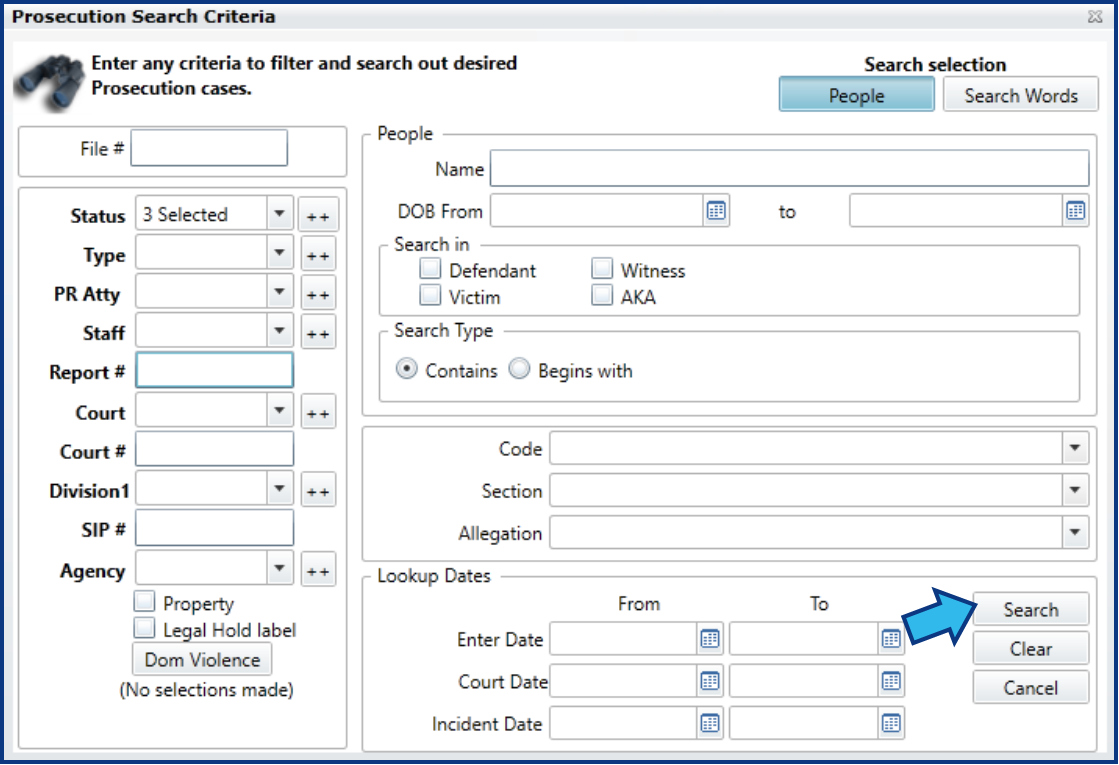The height and width of the screenshot is (765, 1119).
Task: Open calendar picker for DOB From
Action: click(x=716, y=211)
